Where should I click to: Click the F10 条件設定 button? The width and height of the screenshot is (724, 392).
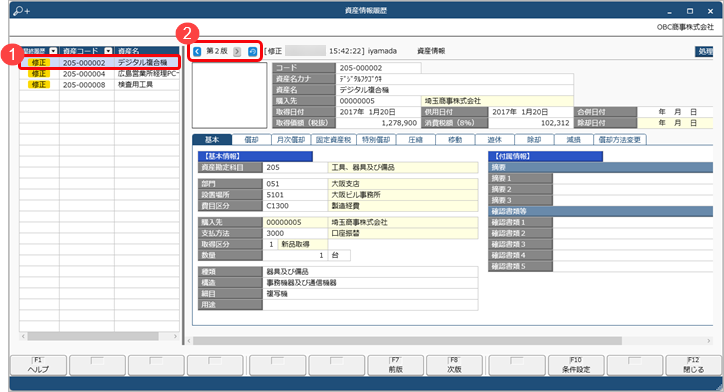click(x=576, y=365)
